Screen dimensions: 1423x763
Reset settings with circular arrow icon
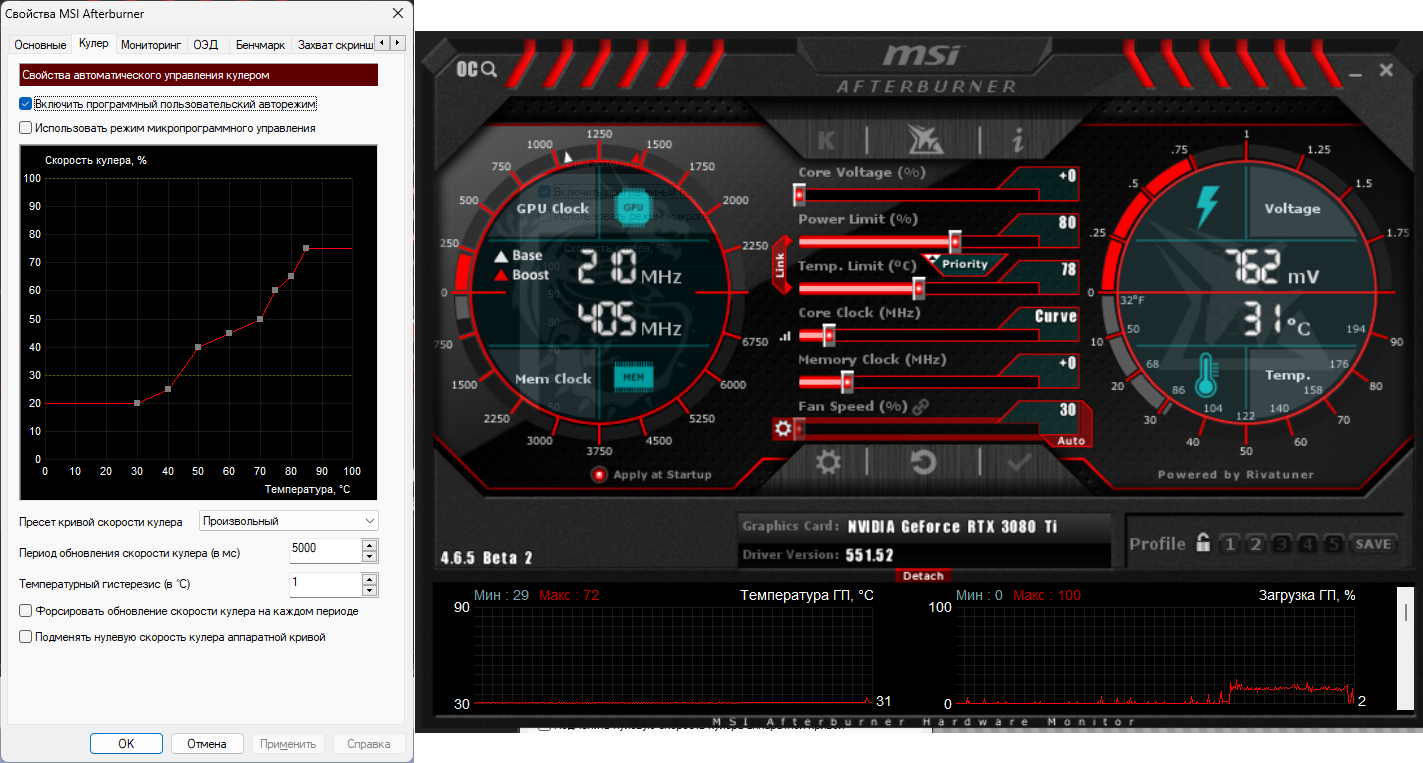pyautogui.click(x=923, y=462)
